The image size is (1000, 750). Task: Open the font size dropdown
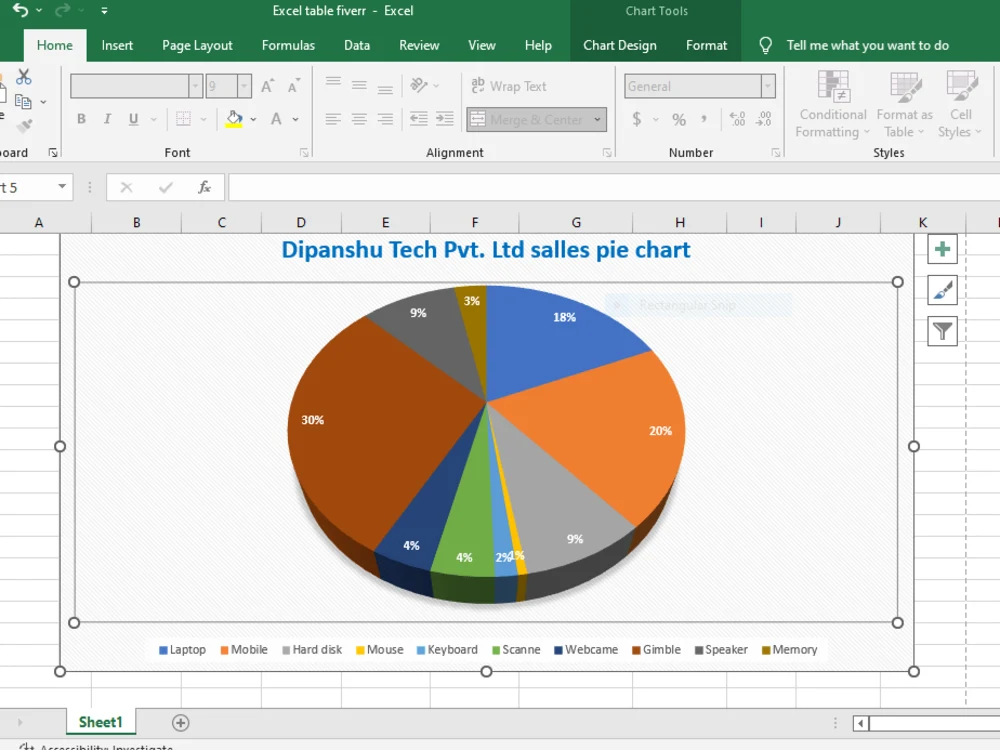click(x=244, y=85)
